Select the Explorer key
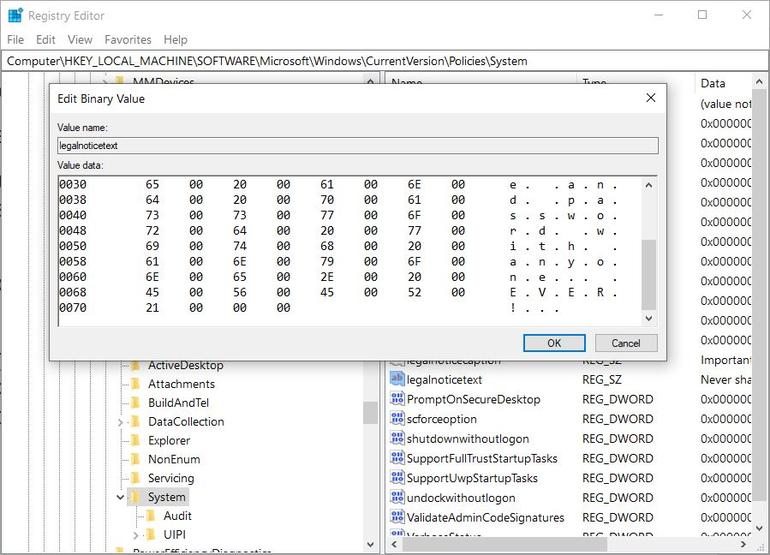The width and height of the screenshot is (770, 555). 169,441
